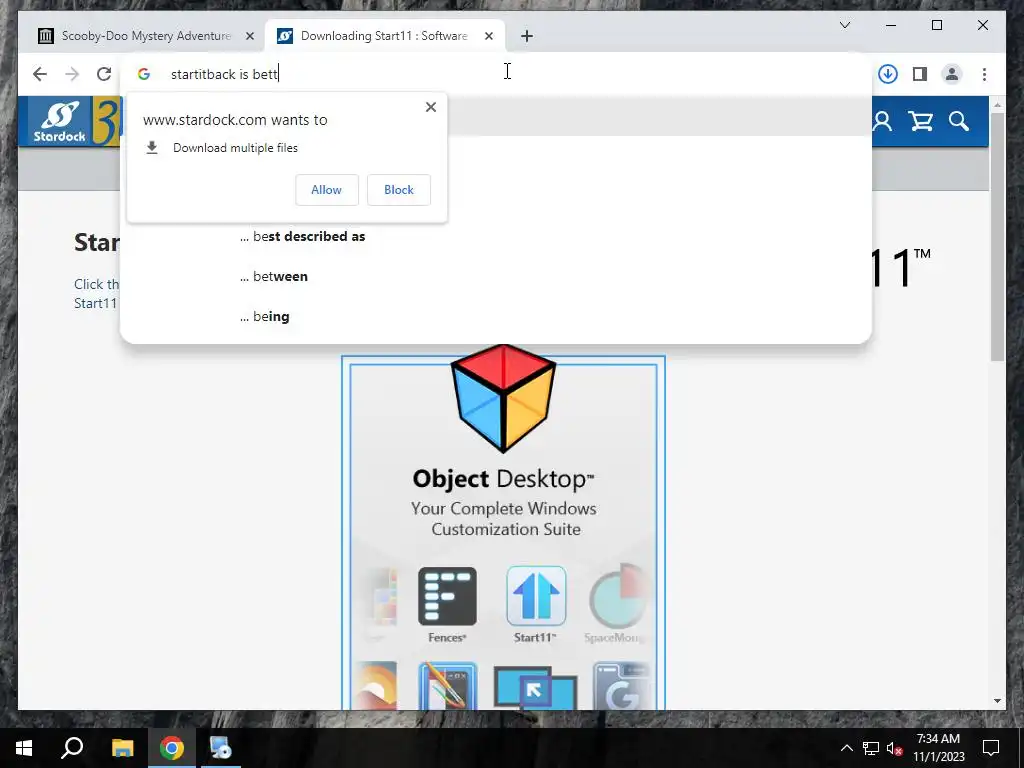Viewport: 1024px width, 768px height.
Task: Open Windows taskbar search
Action: (x=72, y=748)
